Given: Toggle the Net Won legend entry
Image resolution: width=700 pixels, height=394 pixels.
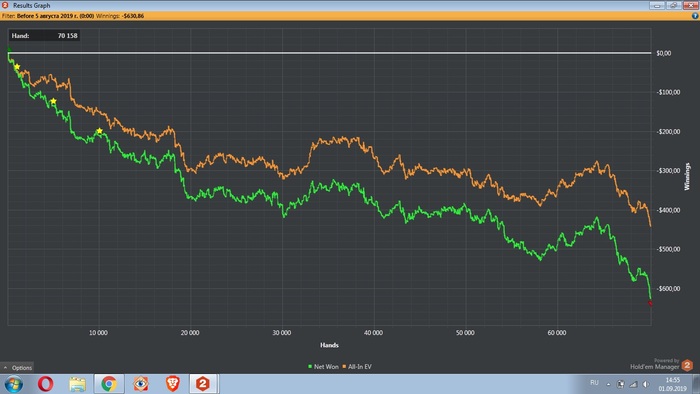Looking at the screenshot, I should (x=323, y=367).
